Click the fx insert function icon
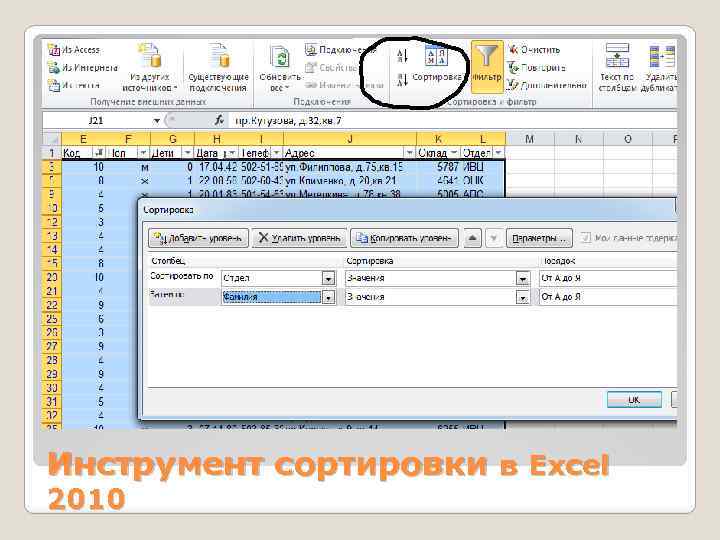This screenshot has height=540, width=720. pos(219,120)
